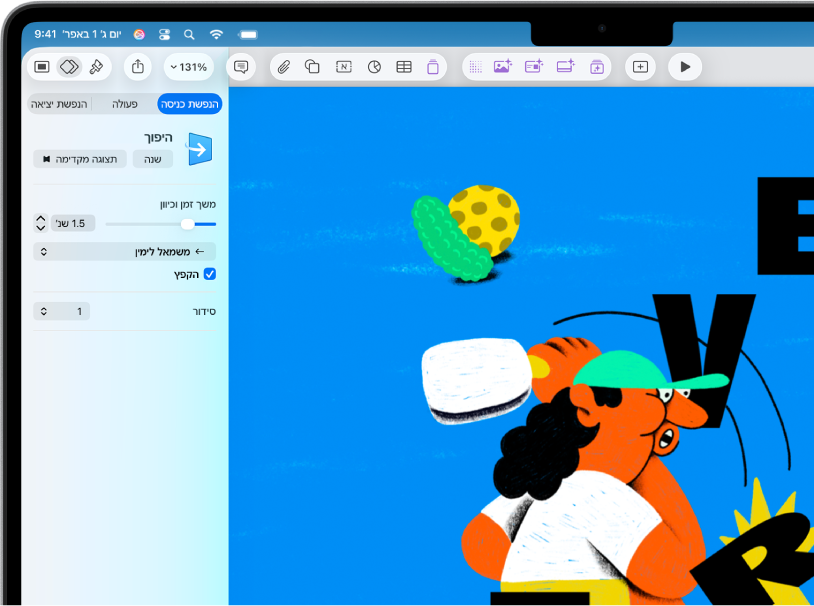814x606 pixels.
Task: Insert a table using table icon
Action: 403,67
